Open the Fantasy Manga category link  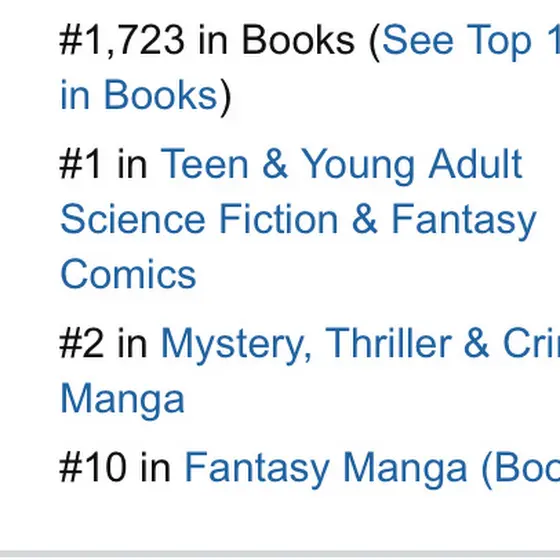click(x=372, y=468)
